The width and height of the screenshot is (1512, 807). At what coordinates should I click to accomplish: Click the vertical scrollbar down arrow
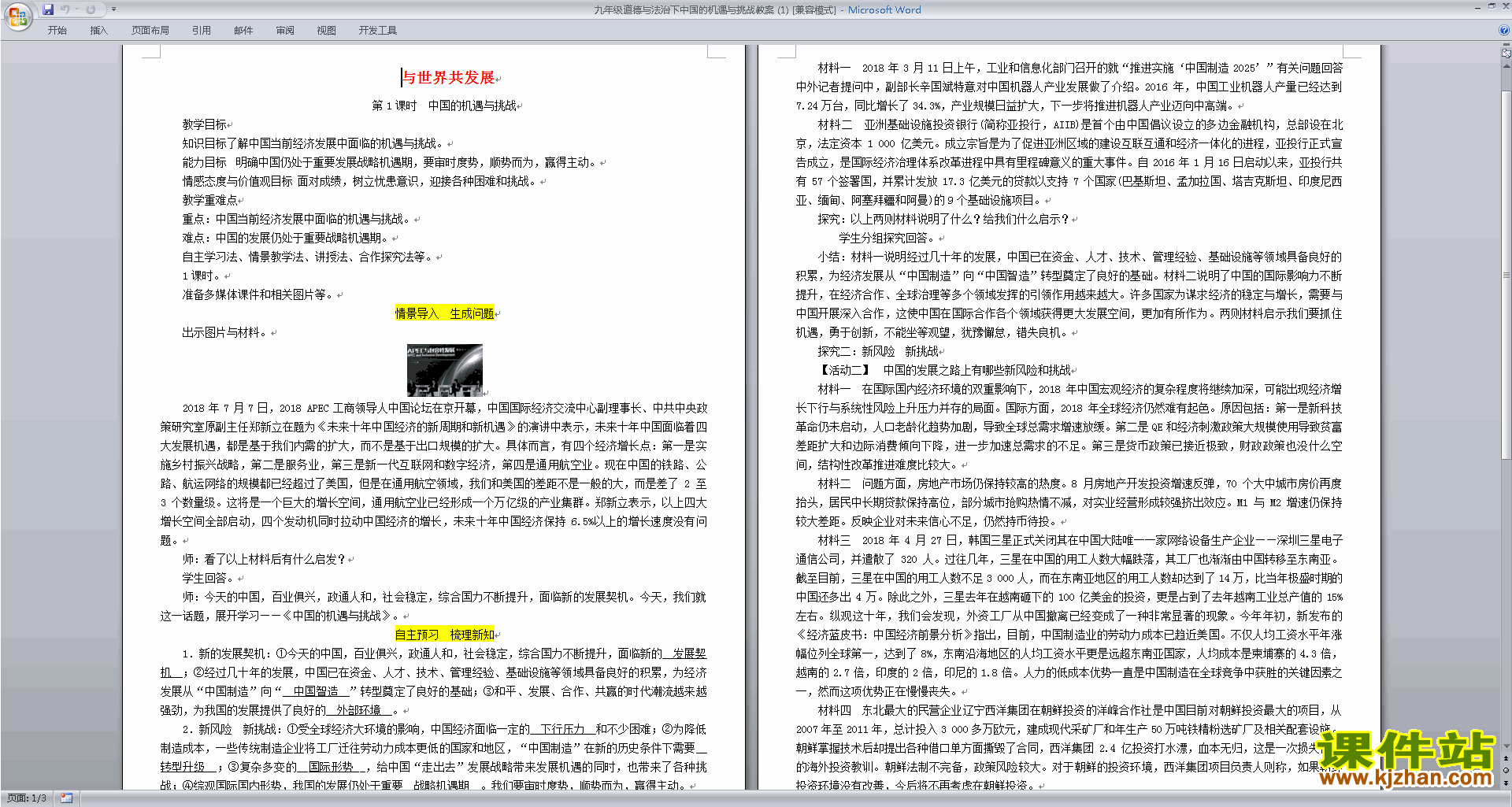click(x=1506, y=746)
